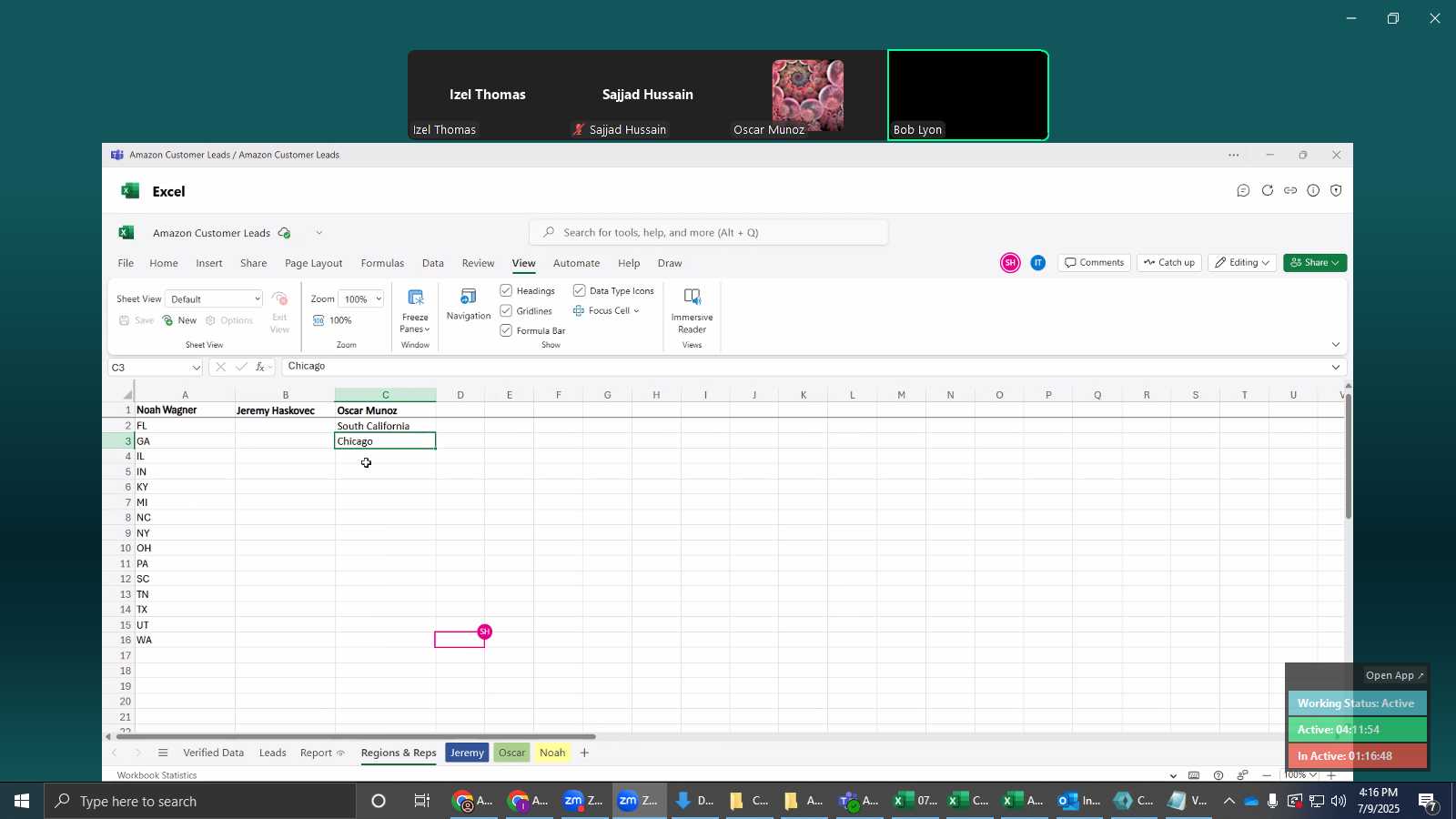Open the notifications center icon
This screenshot has height=819, width=1456.
(x=1428, y=801)
